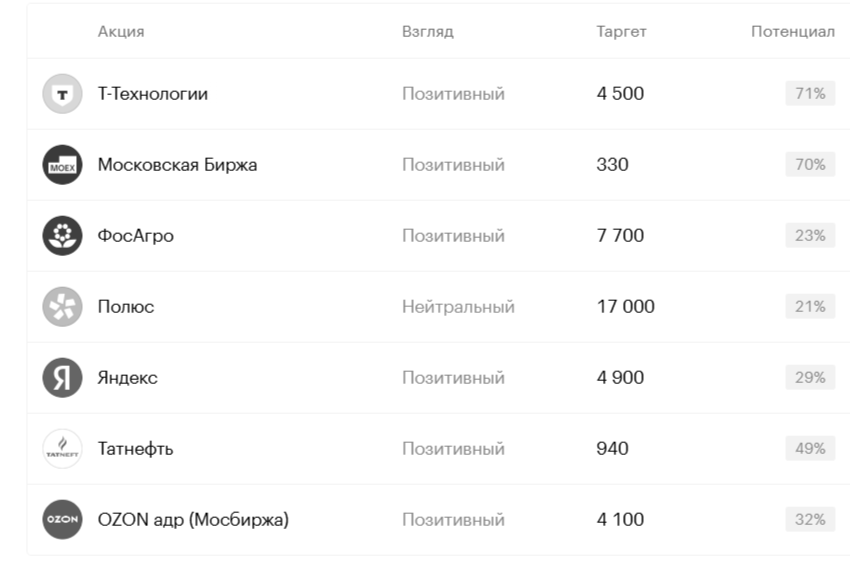Screen dimensions: 850x570
Task: Click the T-Технологии shield logo icon
Action: (62, 94)
